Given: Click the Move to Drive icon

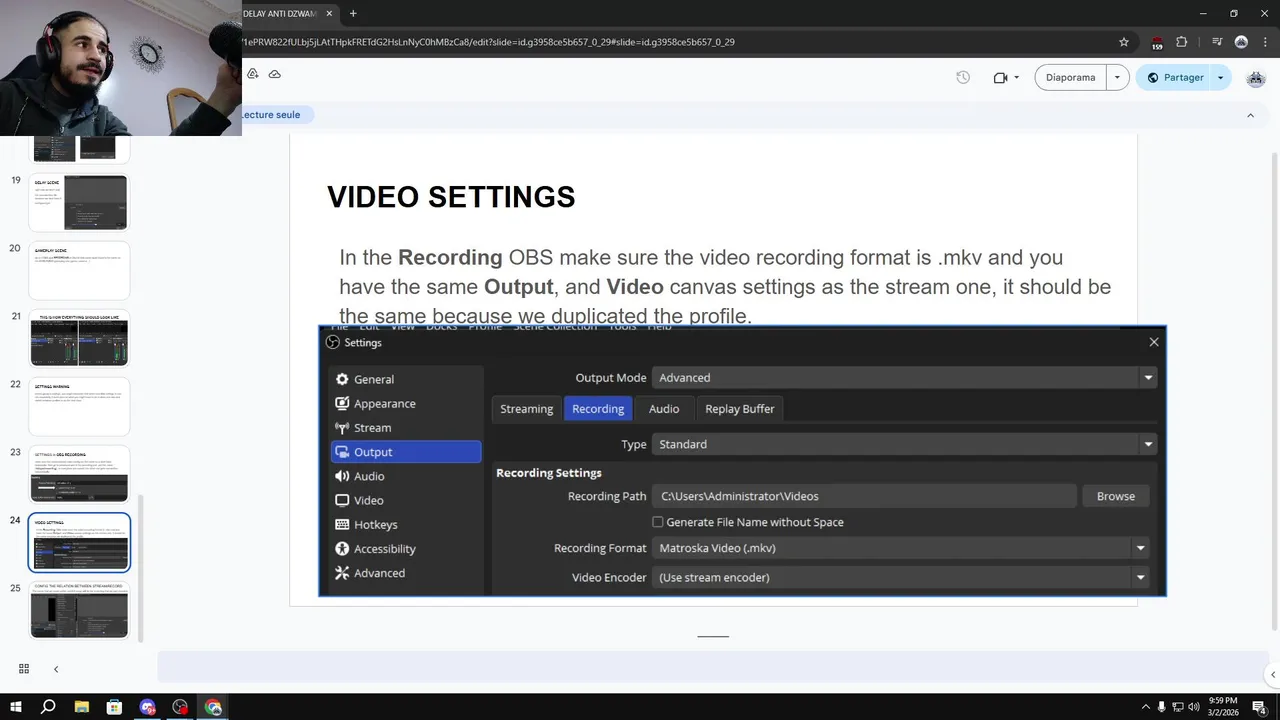Looking at the screenshot, I should 253,74.
